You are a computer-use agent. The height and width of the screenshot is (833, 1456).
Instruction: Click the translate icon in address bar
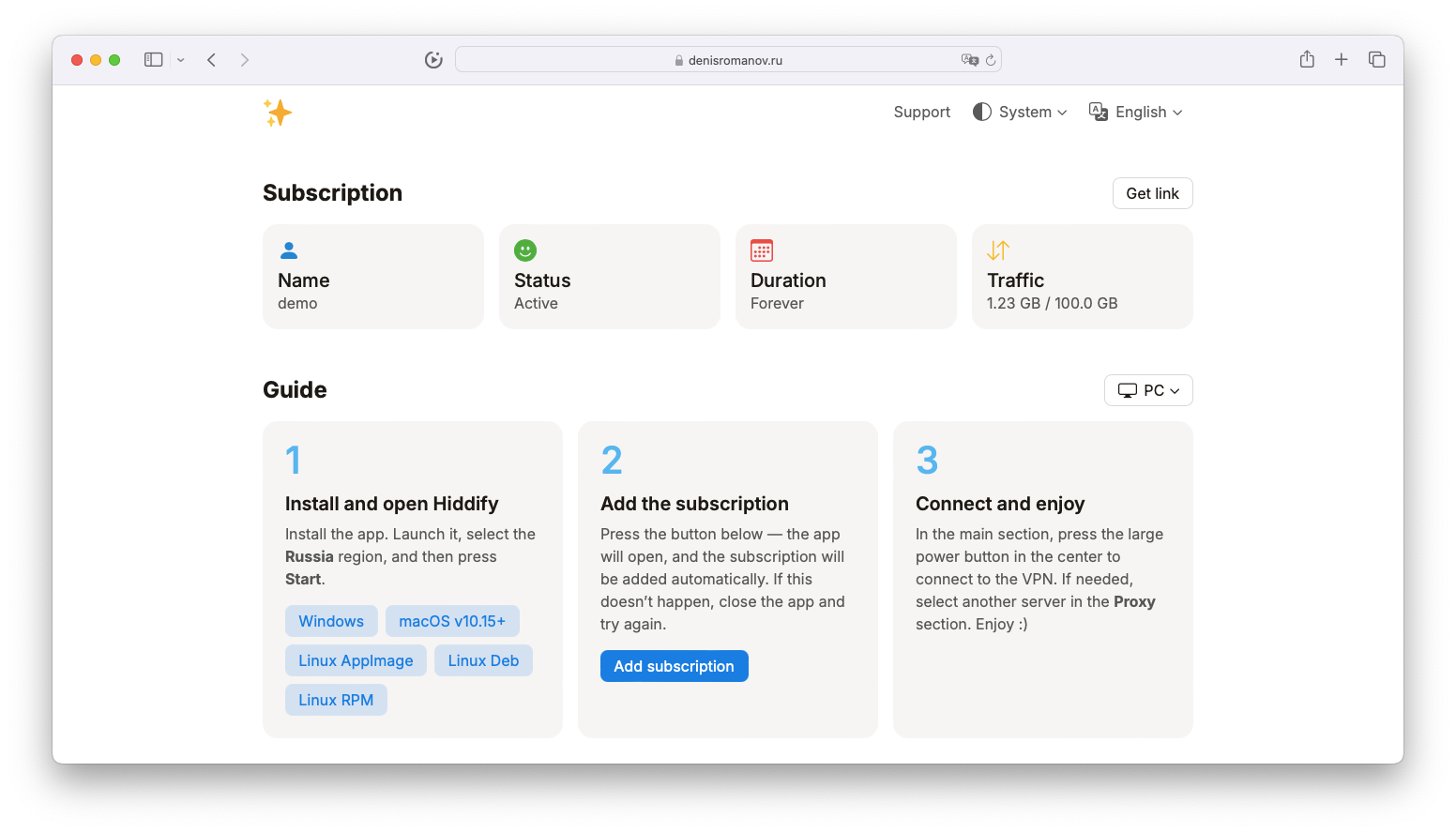point(969,60)
